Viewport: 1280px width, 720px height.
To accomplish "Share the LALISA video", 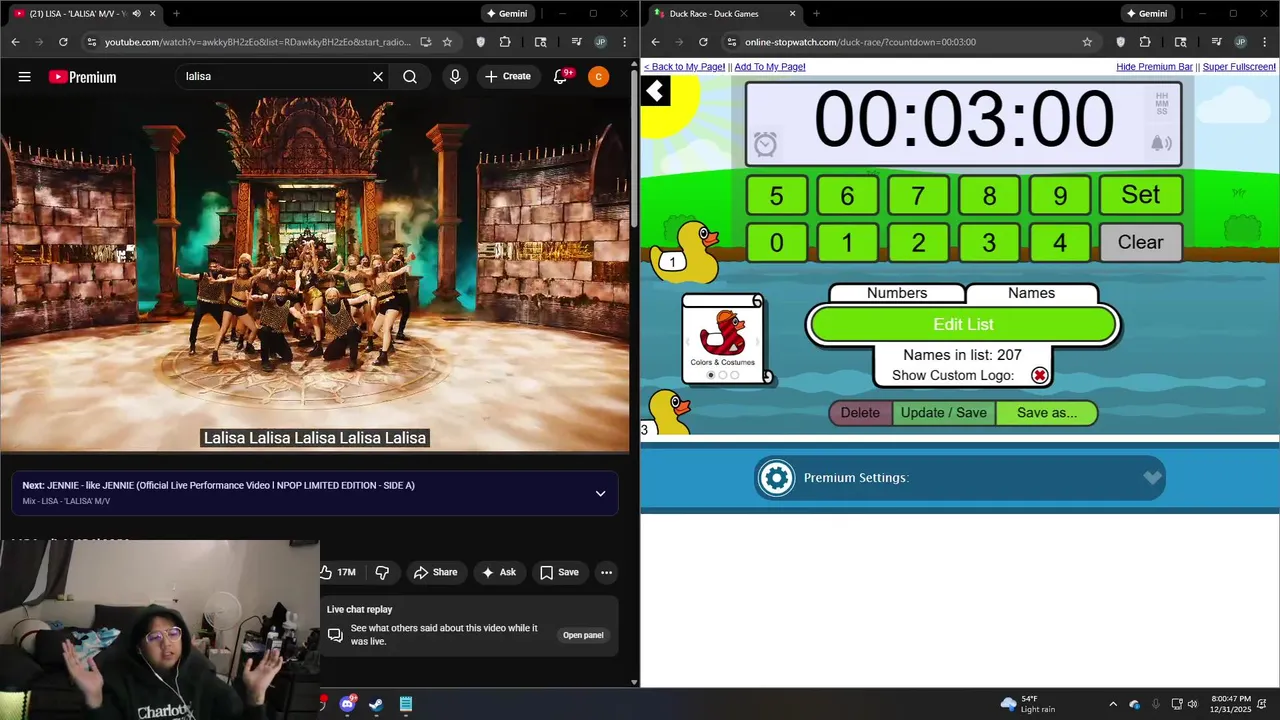I will coord(435,572).
